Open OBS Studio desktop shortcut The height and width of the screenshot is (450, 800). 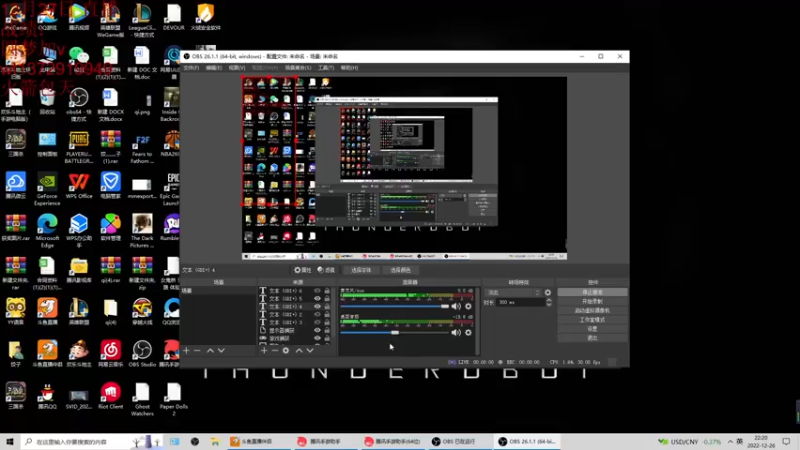pos(142,354)
